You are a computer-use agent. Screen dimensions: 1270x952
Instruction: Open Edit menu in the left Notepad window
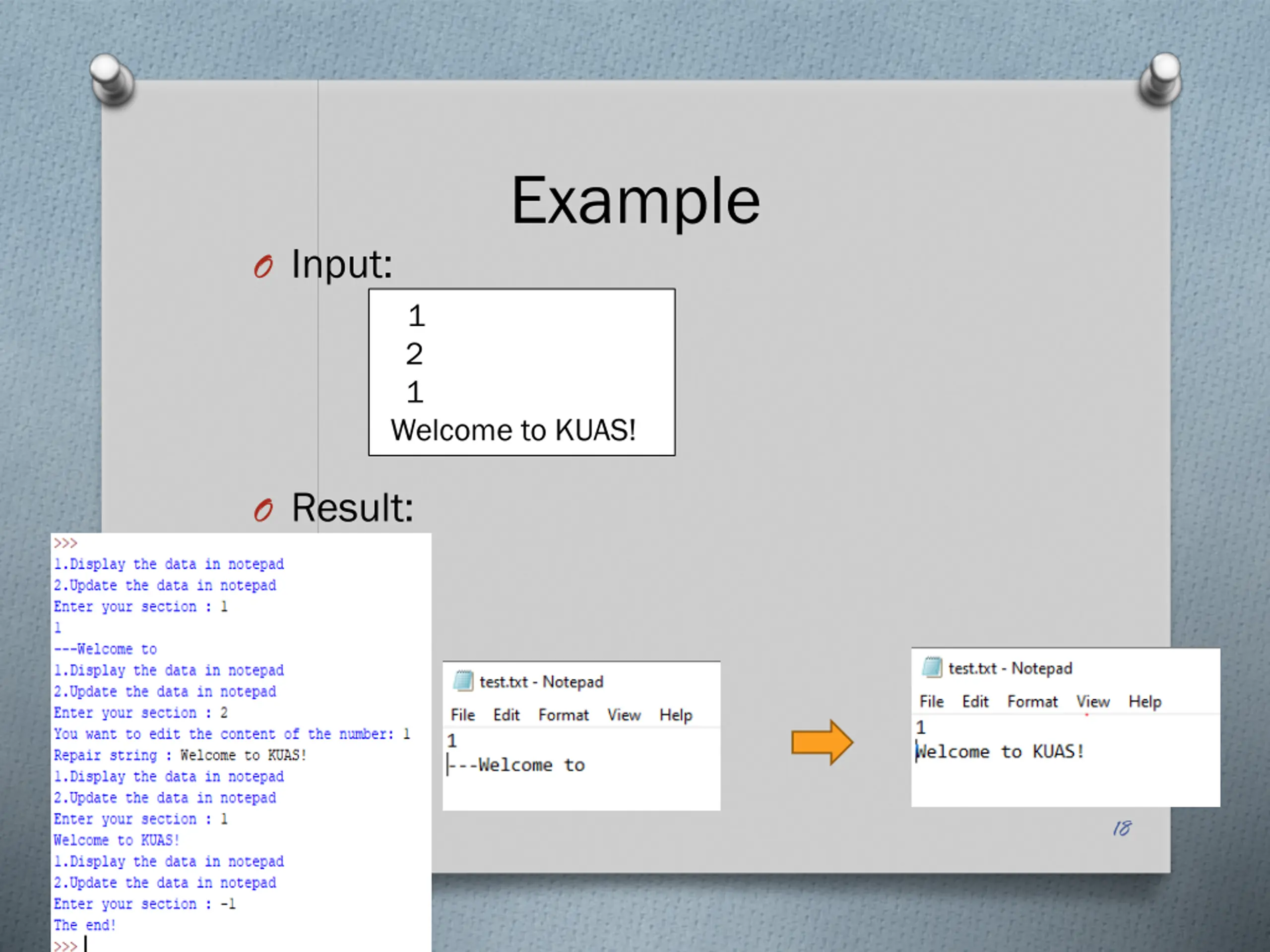tap(507, 715)
